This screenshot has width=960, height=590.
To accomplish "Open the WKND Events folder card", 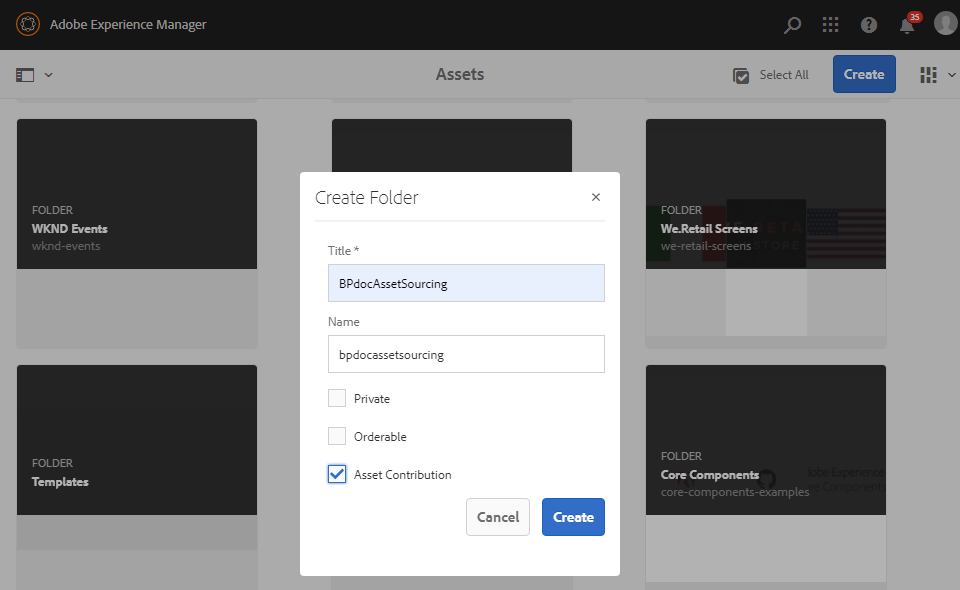I will point(137,233).
